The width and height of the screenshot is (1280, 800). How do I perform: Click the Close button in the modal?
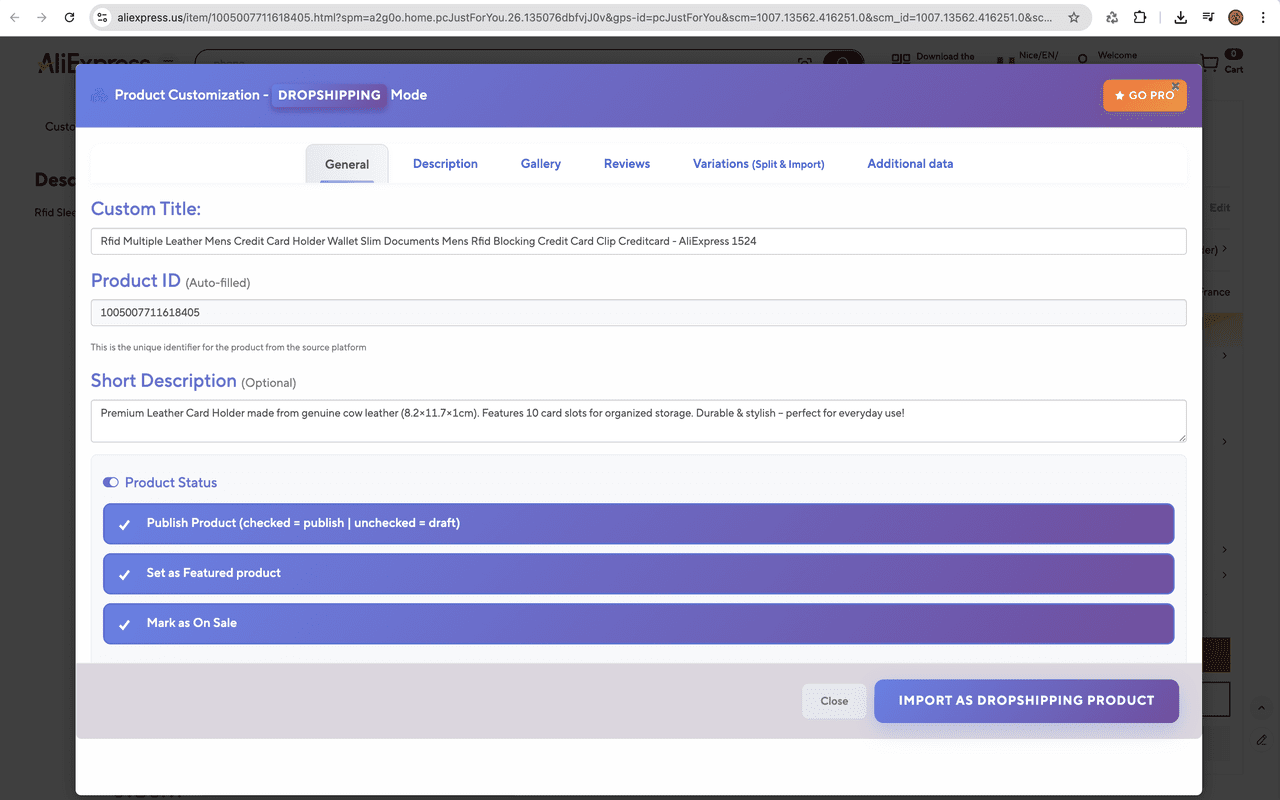pos(834,701)
